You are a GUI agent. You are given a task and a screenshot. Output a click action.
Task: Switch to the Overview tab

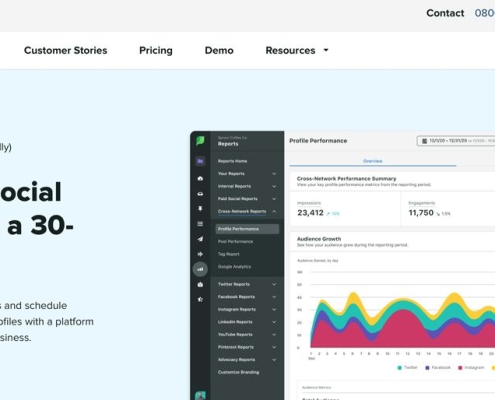(372, 161)
